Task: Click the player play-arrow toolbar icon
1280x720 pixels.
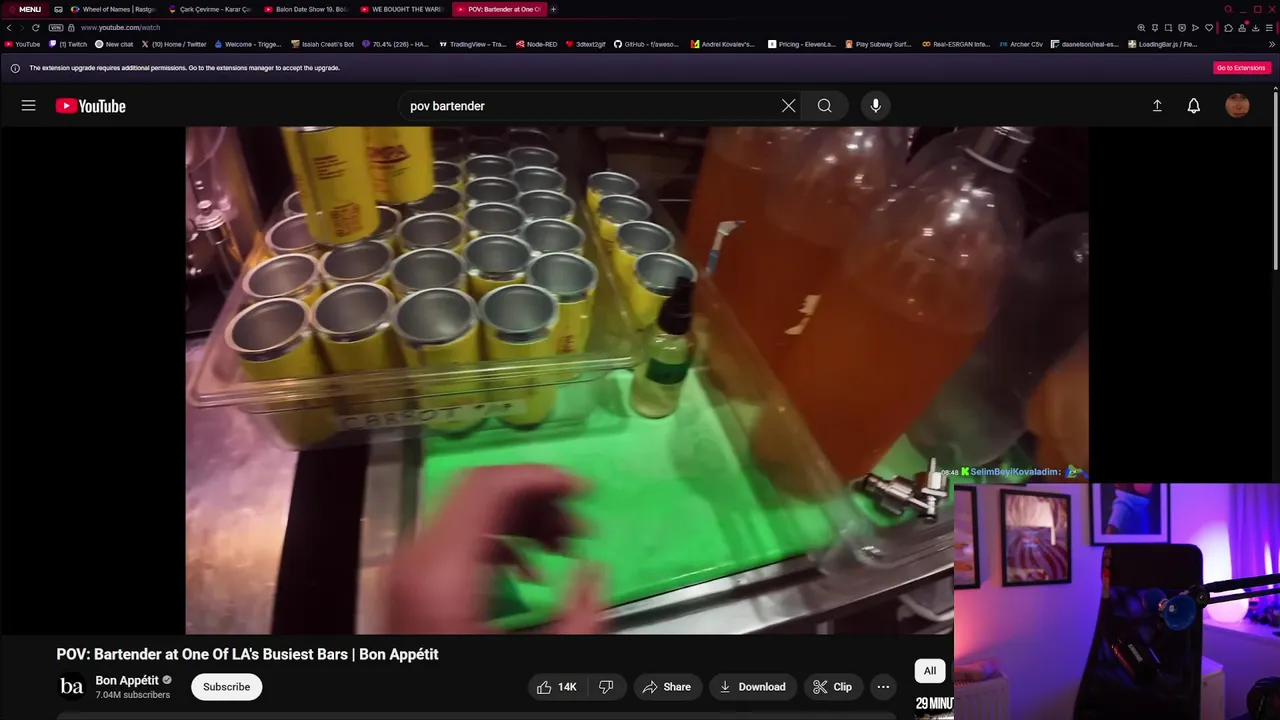Action: [1195, 27]
